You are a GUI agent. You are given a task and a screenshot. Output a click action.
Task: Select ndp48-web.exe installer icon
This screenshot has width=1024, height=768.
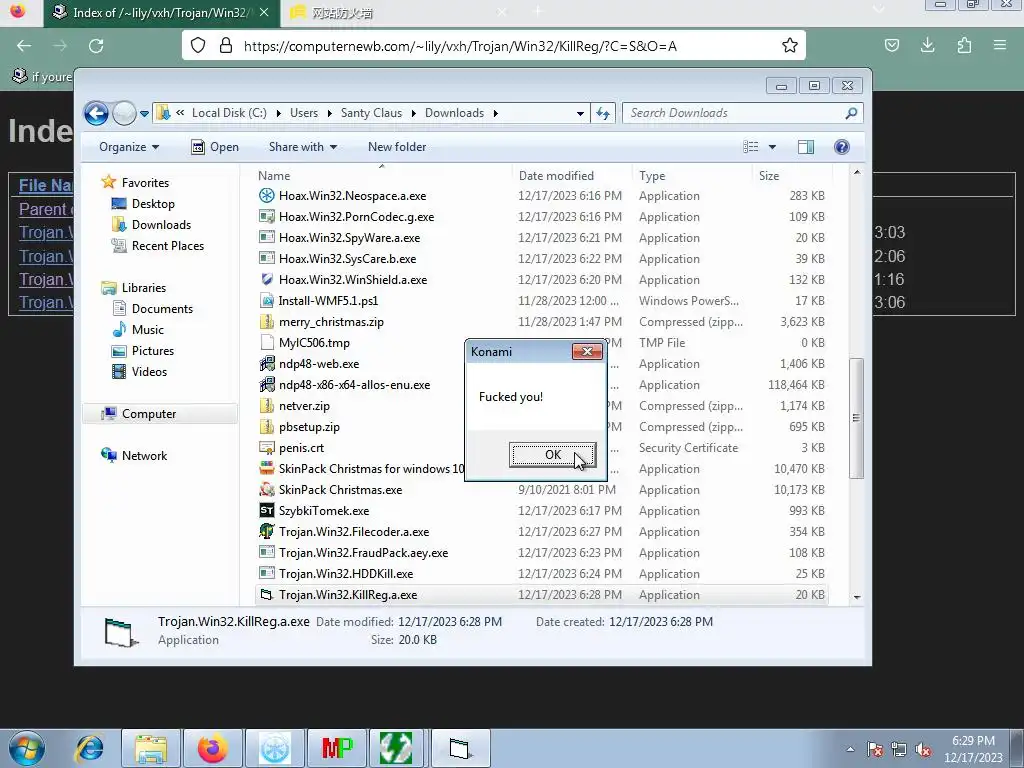tap(266, 364)
